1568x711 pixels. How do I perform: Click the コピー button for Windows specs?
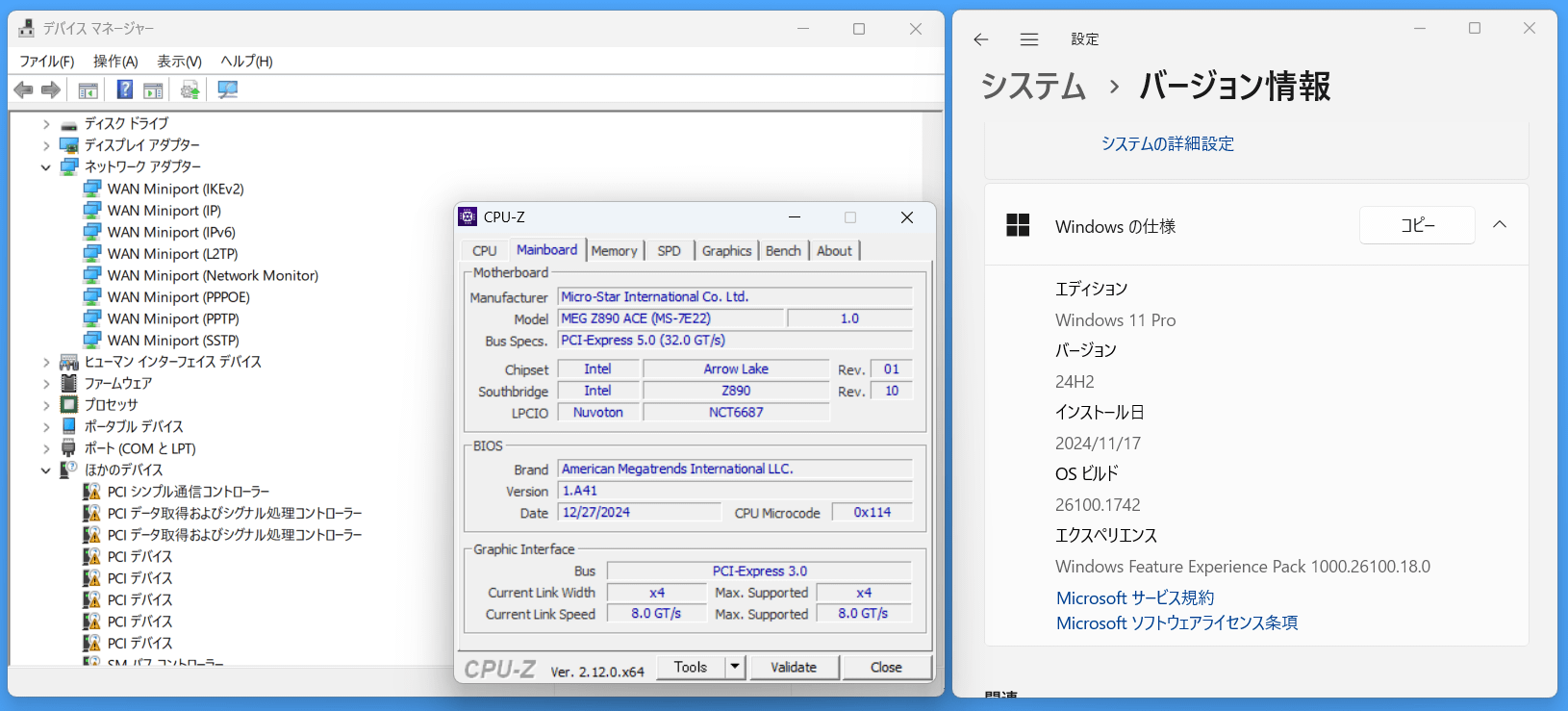(x=1416, y=225)
